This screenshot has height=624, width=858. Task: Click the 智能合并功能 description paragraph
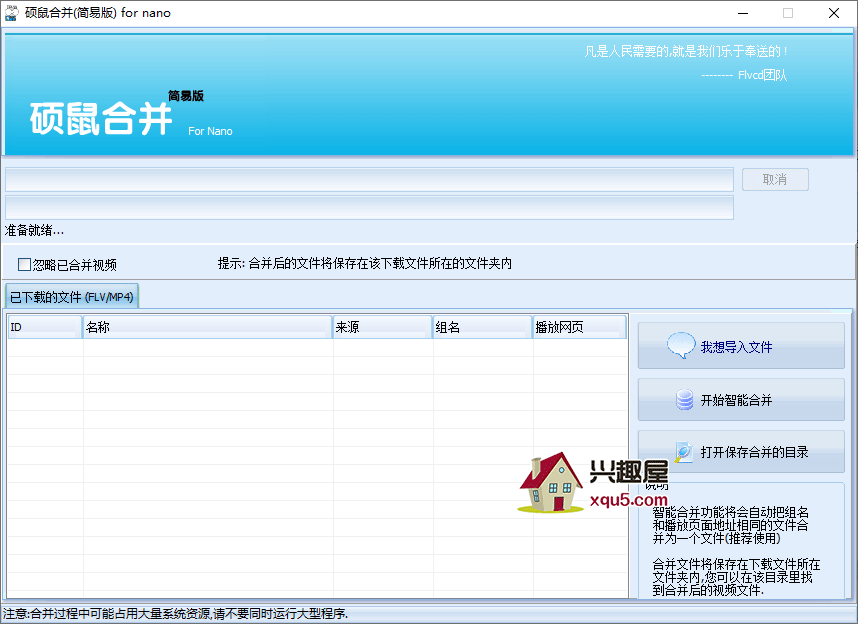click(x=731, y=525)
